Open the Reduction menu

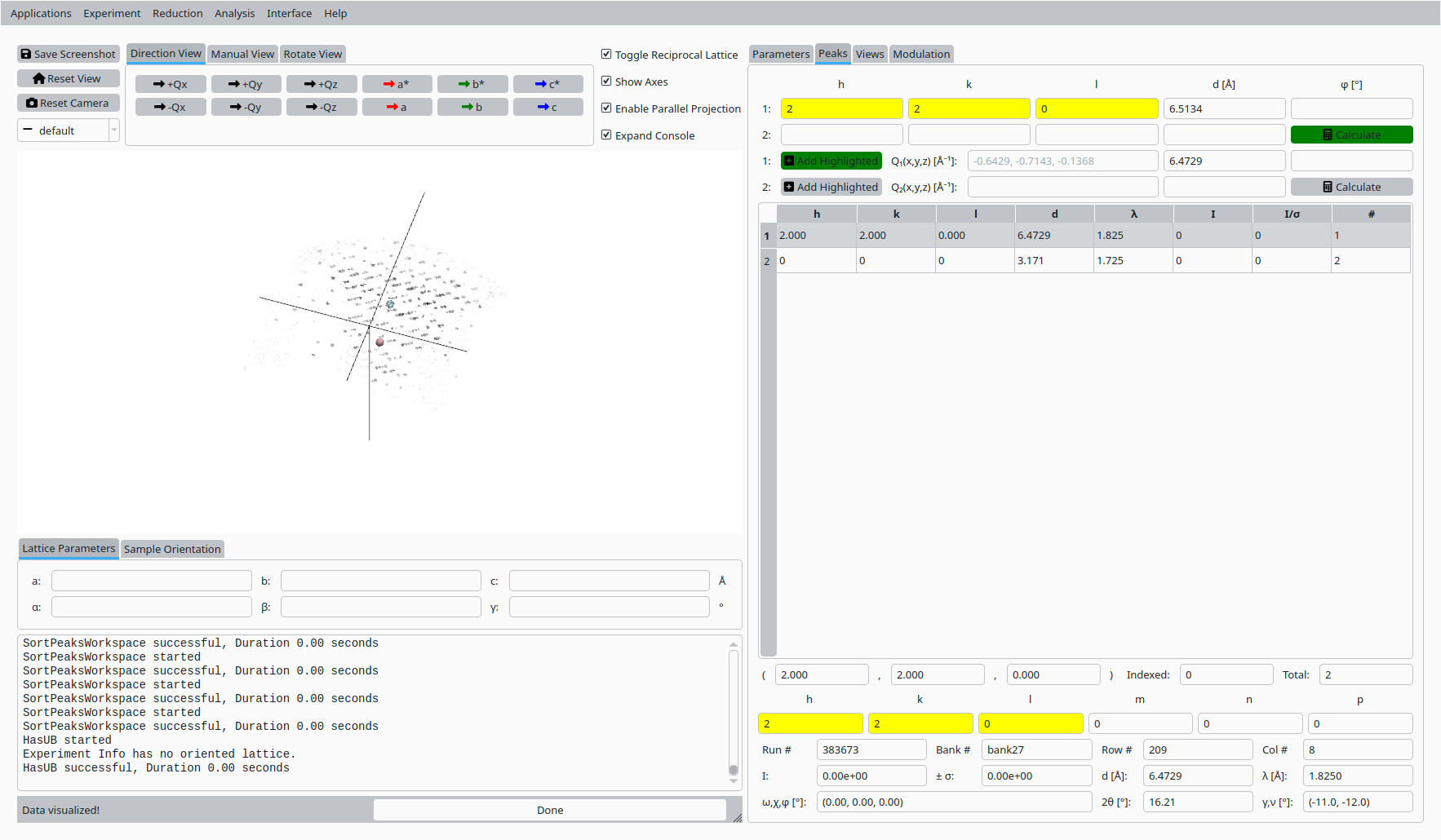coord(177,13)
